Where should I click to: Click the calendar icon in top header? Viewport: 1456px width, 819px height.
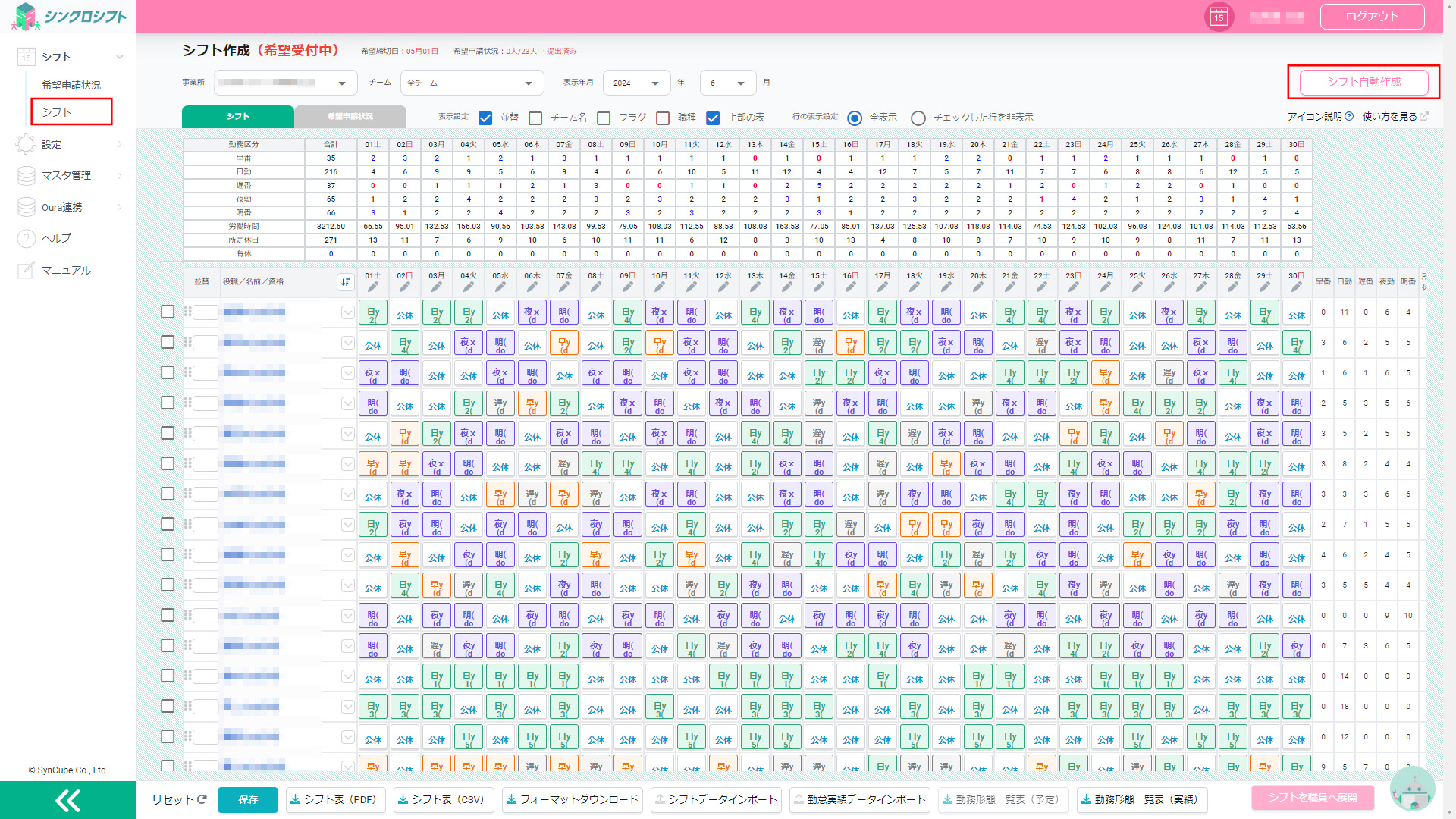point(1219,17)
